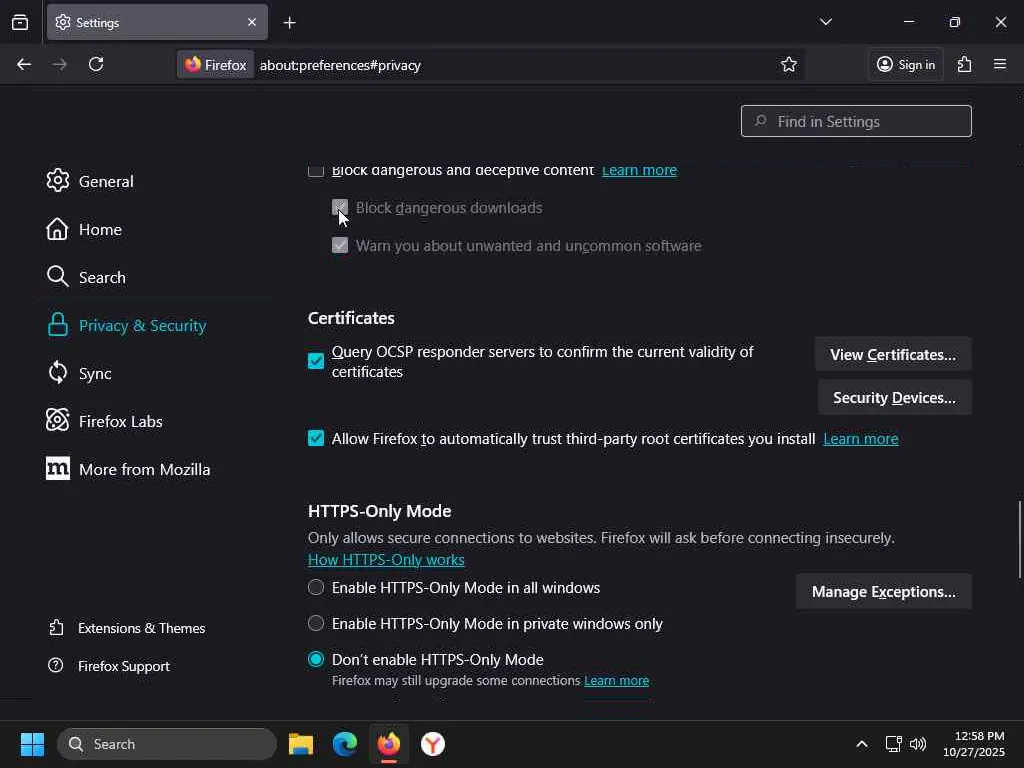The height and width of the screenshot is (768, 1024).
Task: Toggle Query OCSP responder servers checkbox
Action: [x=316, y=361]
